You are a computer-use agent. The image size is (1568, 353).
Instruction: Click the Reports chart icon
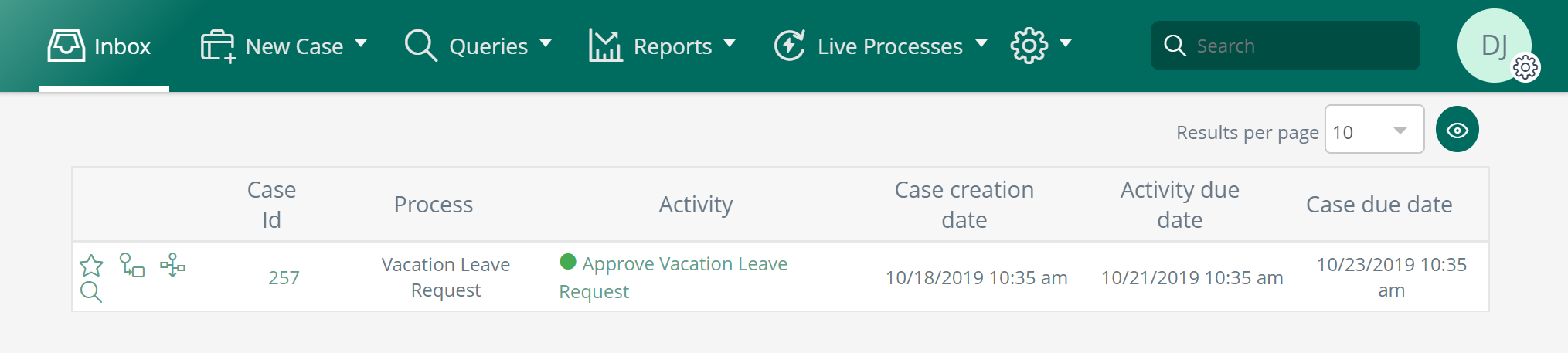[606, 46]
